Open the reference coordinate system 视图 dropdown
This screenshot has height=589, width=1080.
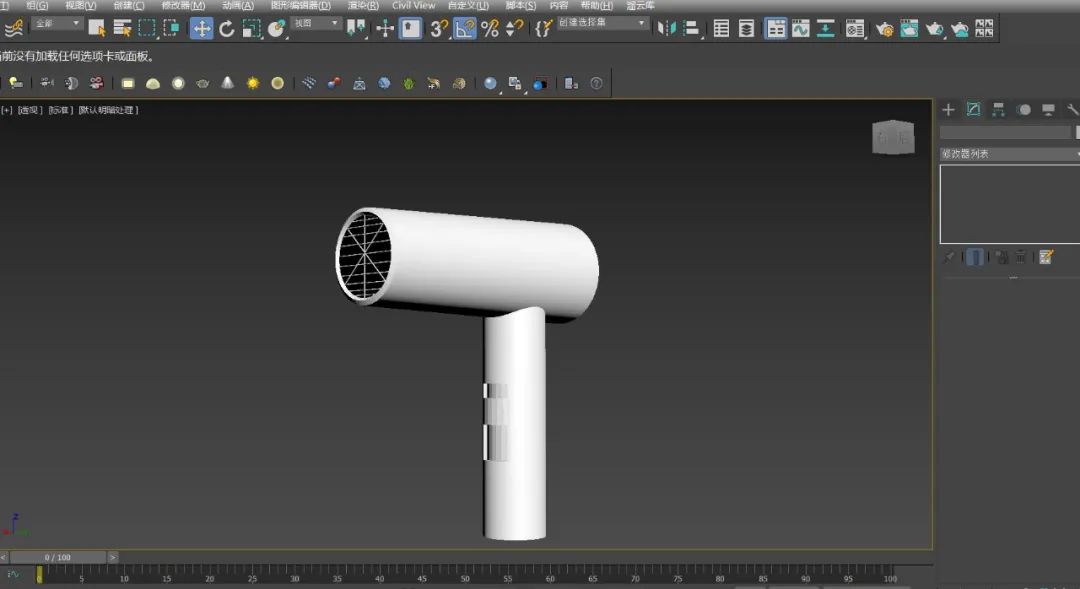316,23
